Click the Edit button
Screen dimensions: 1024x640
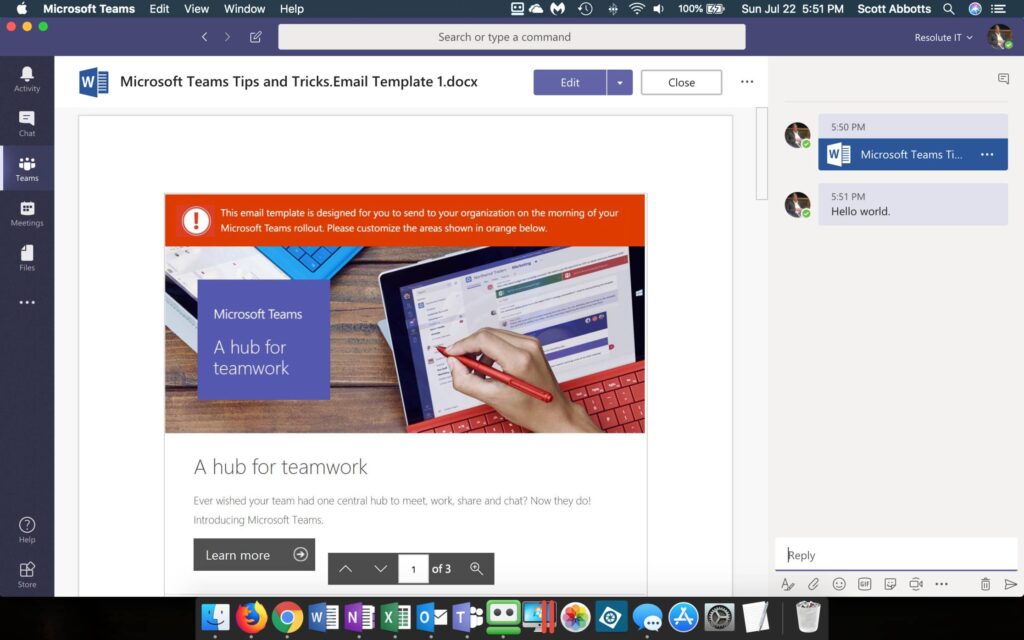569,82
